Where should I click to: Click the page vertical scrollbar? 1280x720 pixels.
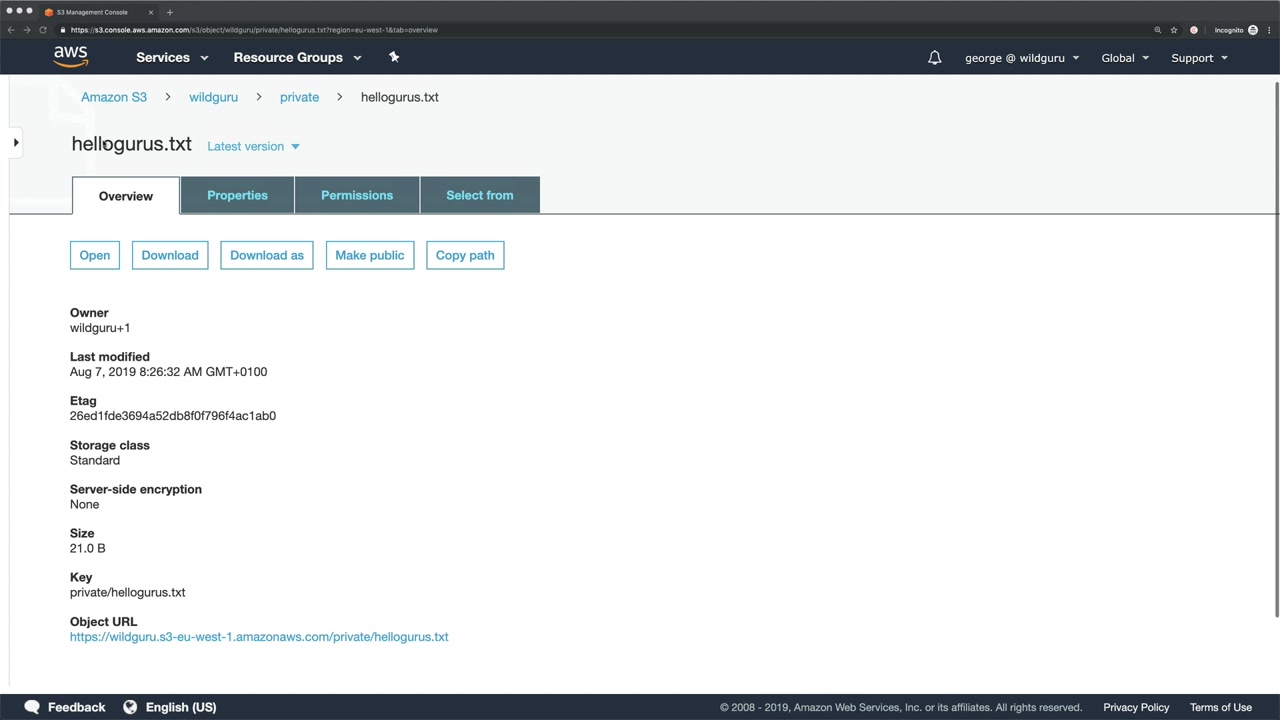click(1276, 349)
